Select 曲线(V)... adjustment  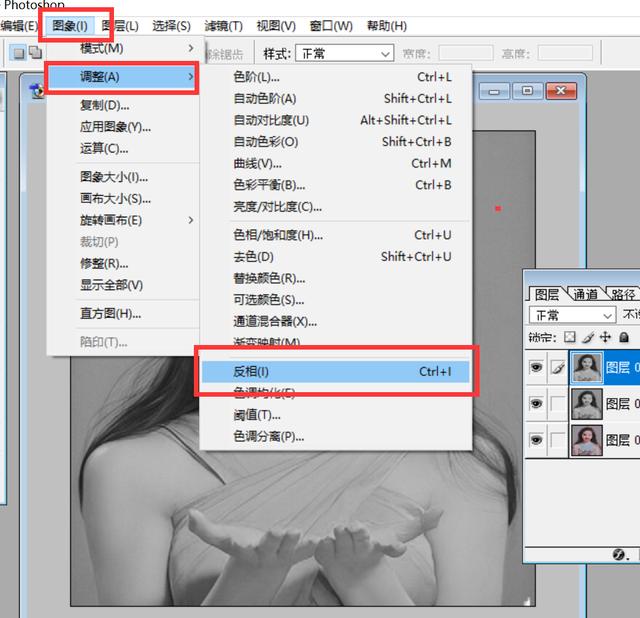[337, 163]
